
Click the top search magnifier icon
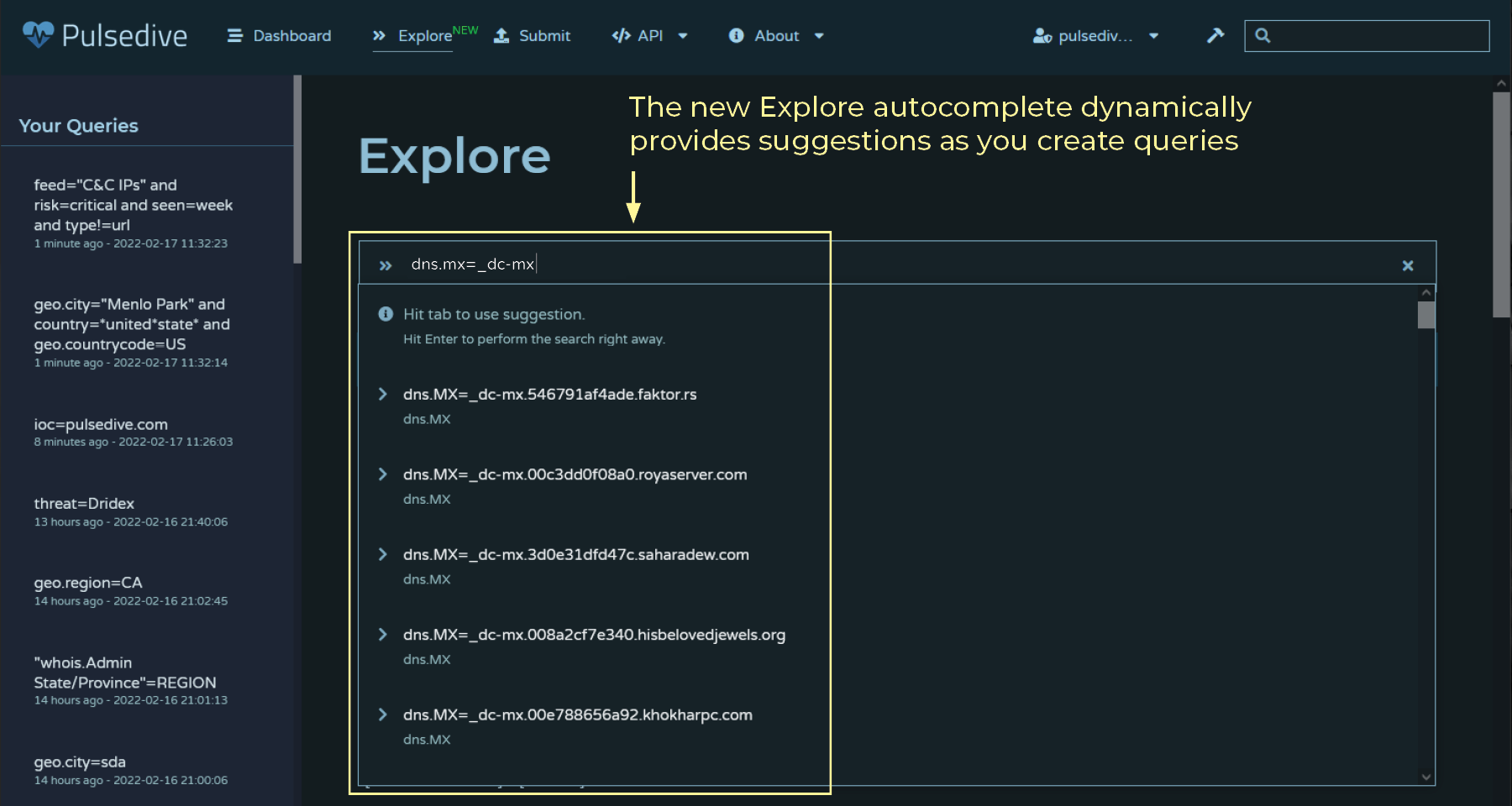[x=1263, y=35]
